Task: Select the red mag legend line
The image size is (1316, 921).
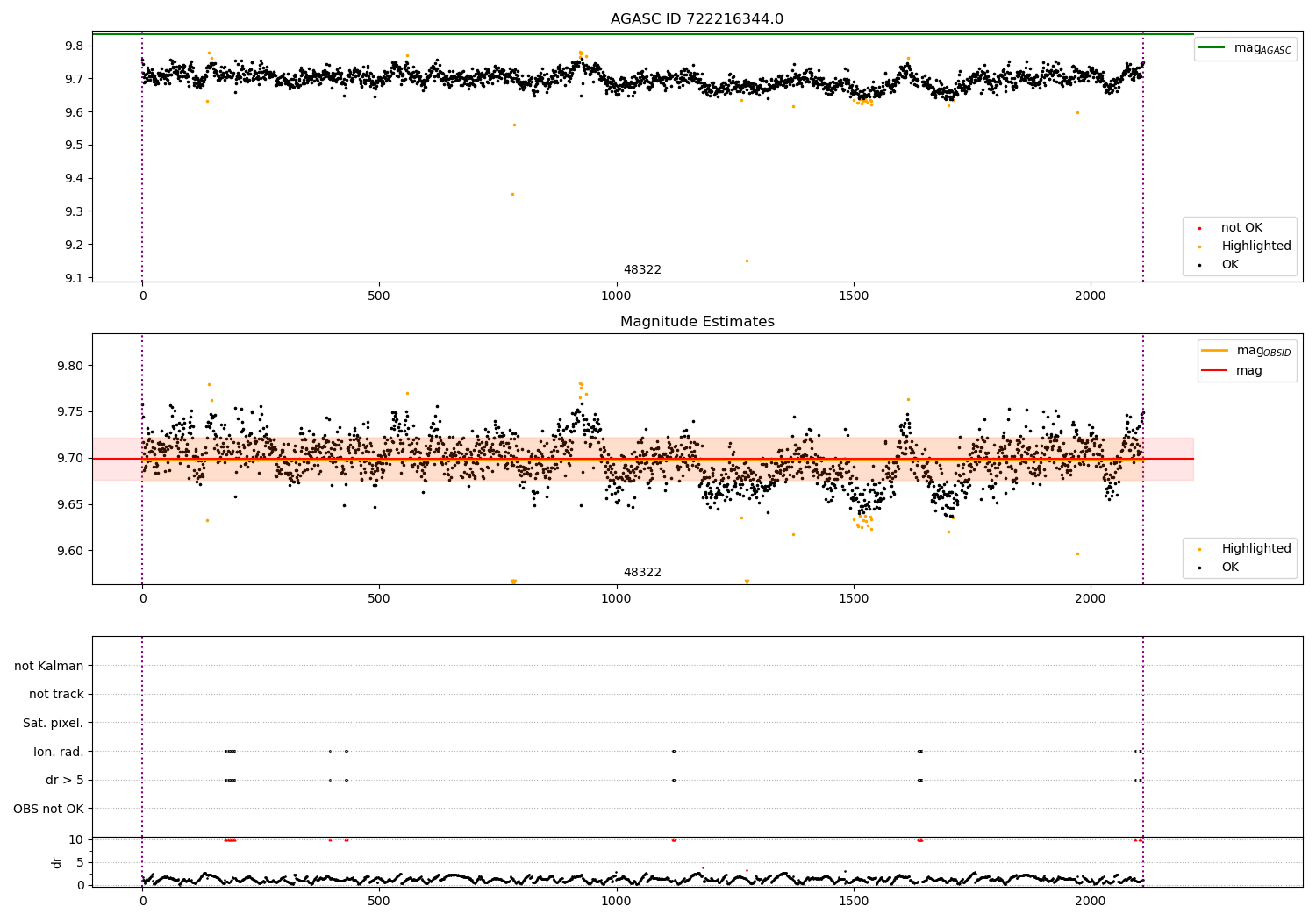Action: pyautogui.click(x=1215, y=370)
